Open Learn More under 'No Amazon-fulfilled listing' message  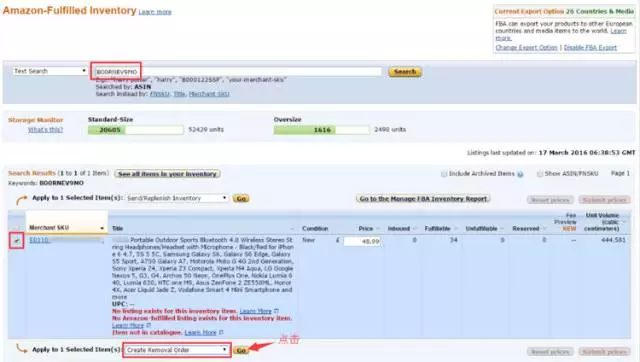click(128, 325)
